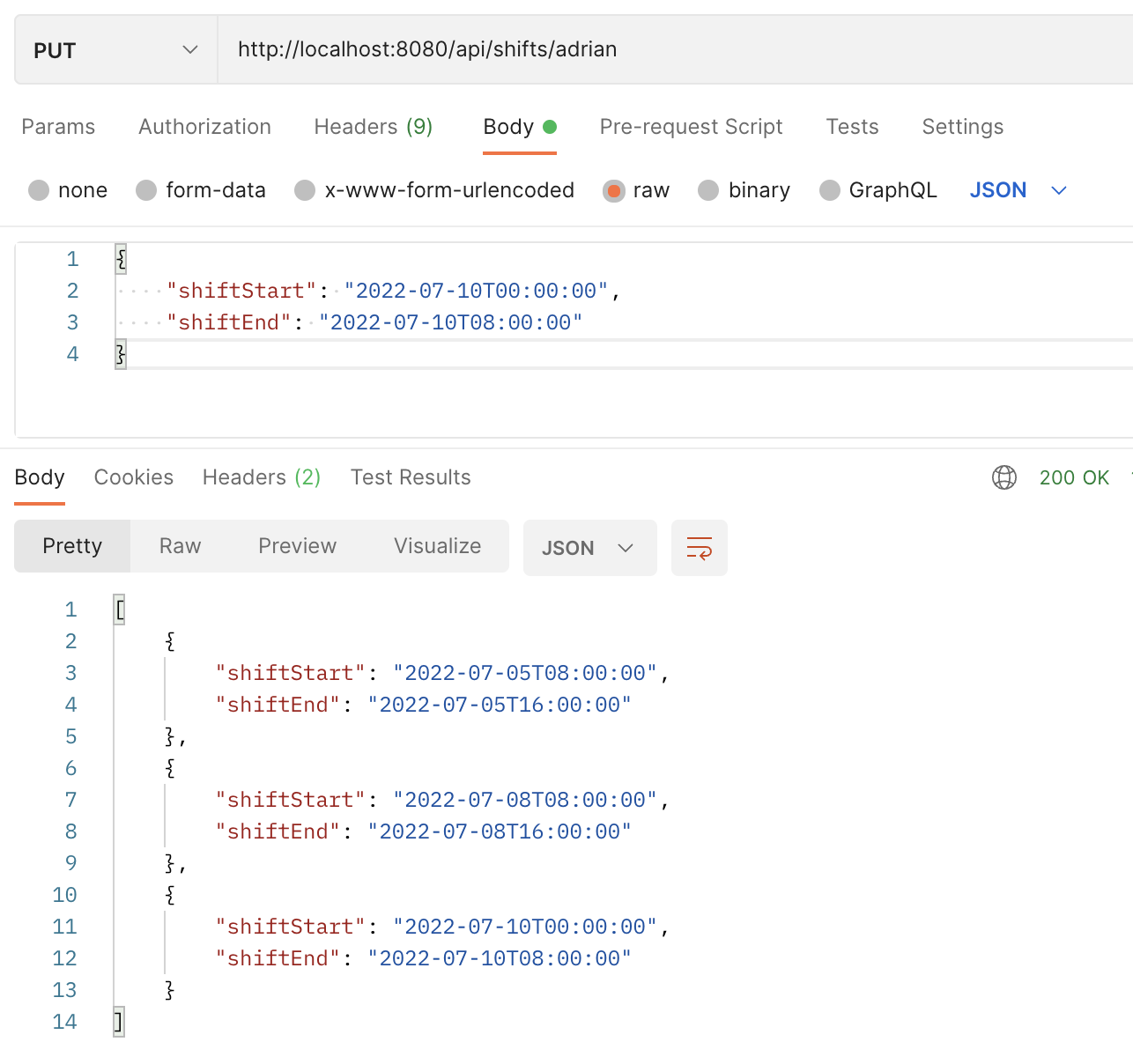
Task: Click the request URL field
Action: (675, 50)
